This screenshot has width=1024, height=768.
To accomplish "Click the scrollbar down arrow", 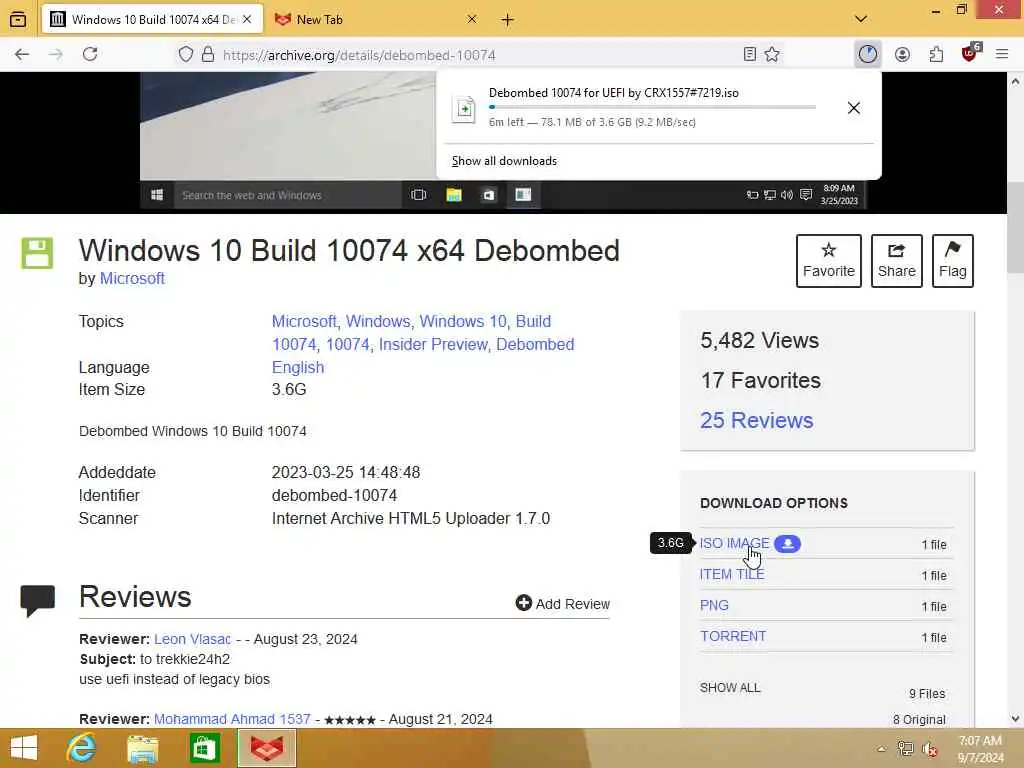I will tap(1015, 719).
